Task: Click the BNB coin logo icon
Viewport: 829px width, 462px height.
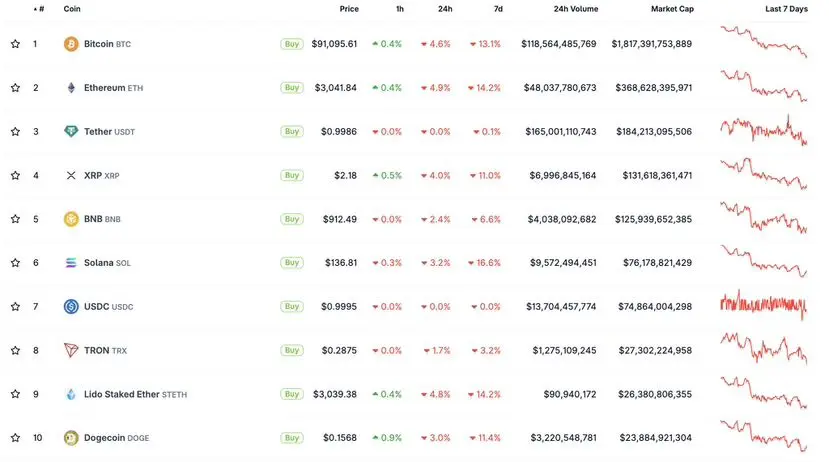Action: click(71, 219)
